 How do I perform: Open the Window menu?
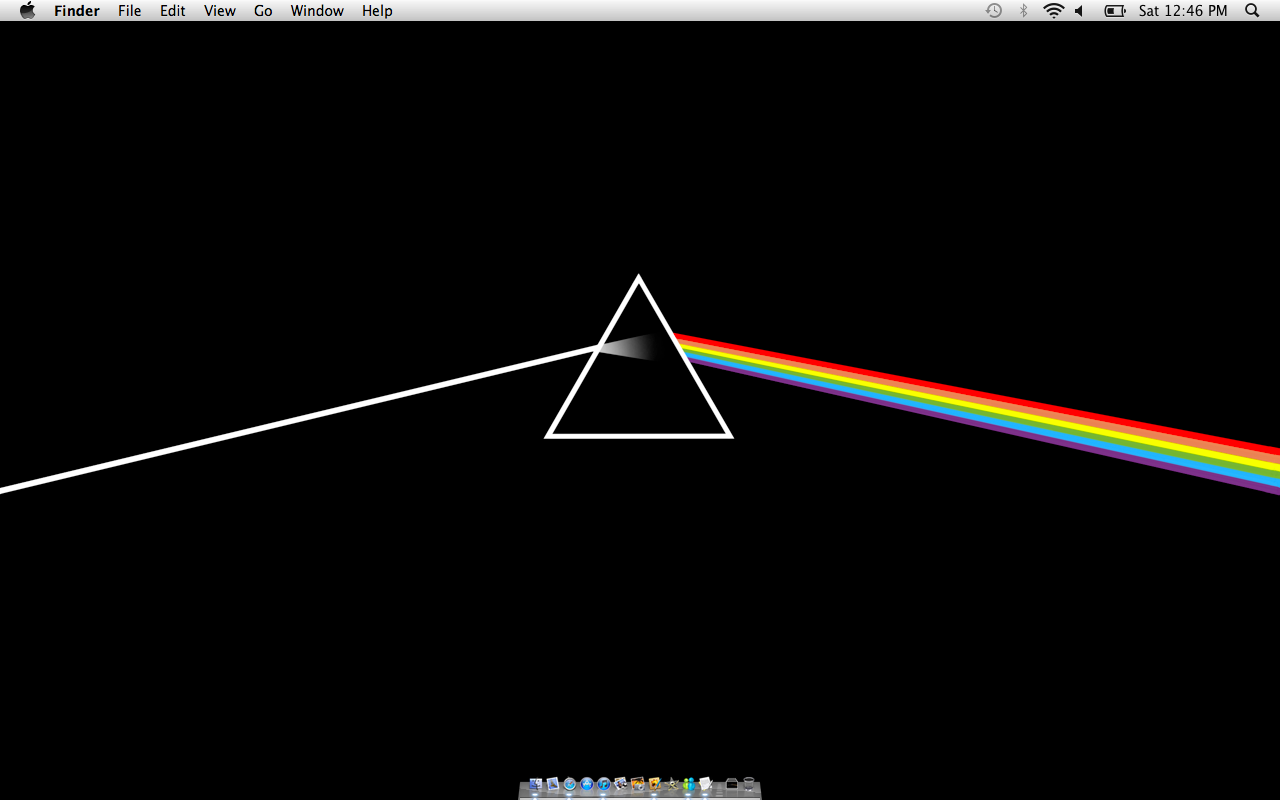coord(317,11)
